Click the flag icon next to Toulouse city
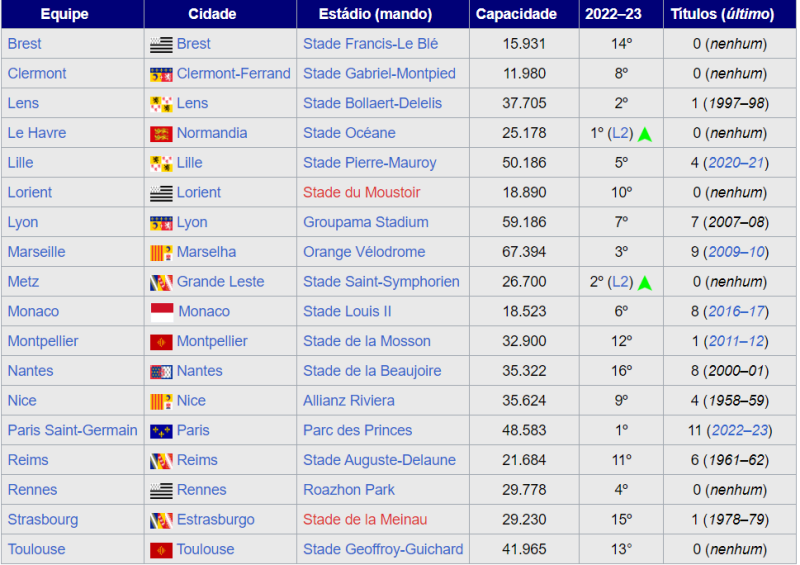The height and width of the screenshot is (565, 800). (x=161, y=550)
